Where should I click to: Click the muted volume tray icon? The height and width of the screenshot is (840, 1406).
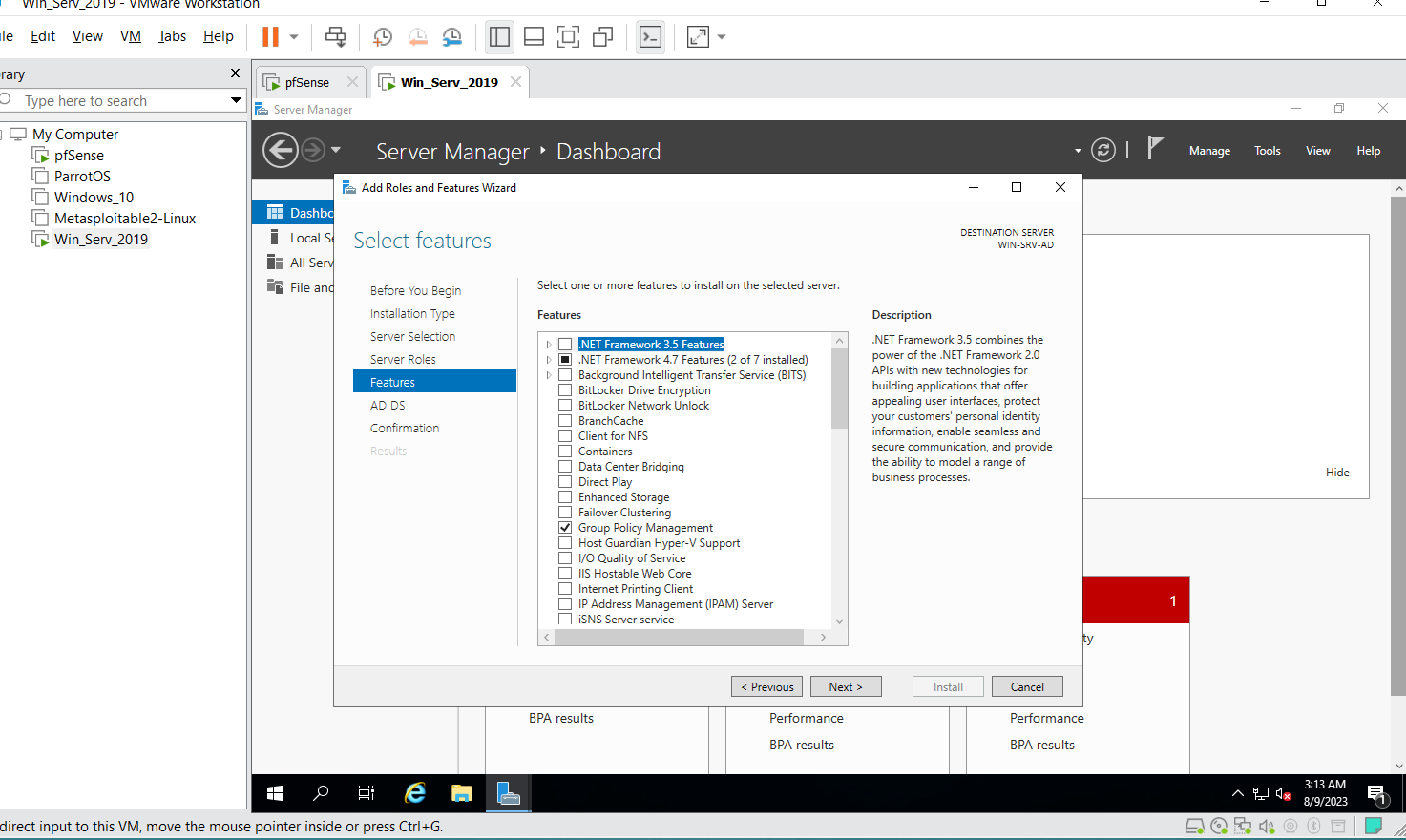click(x=1284, y=793)
